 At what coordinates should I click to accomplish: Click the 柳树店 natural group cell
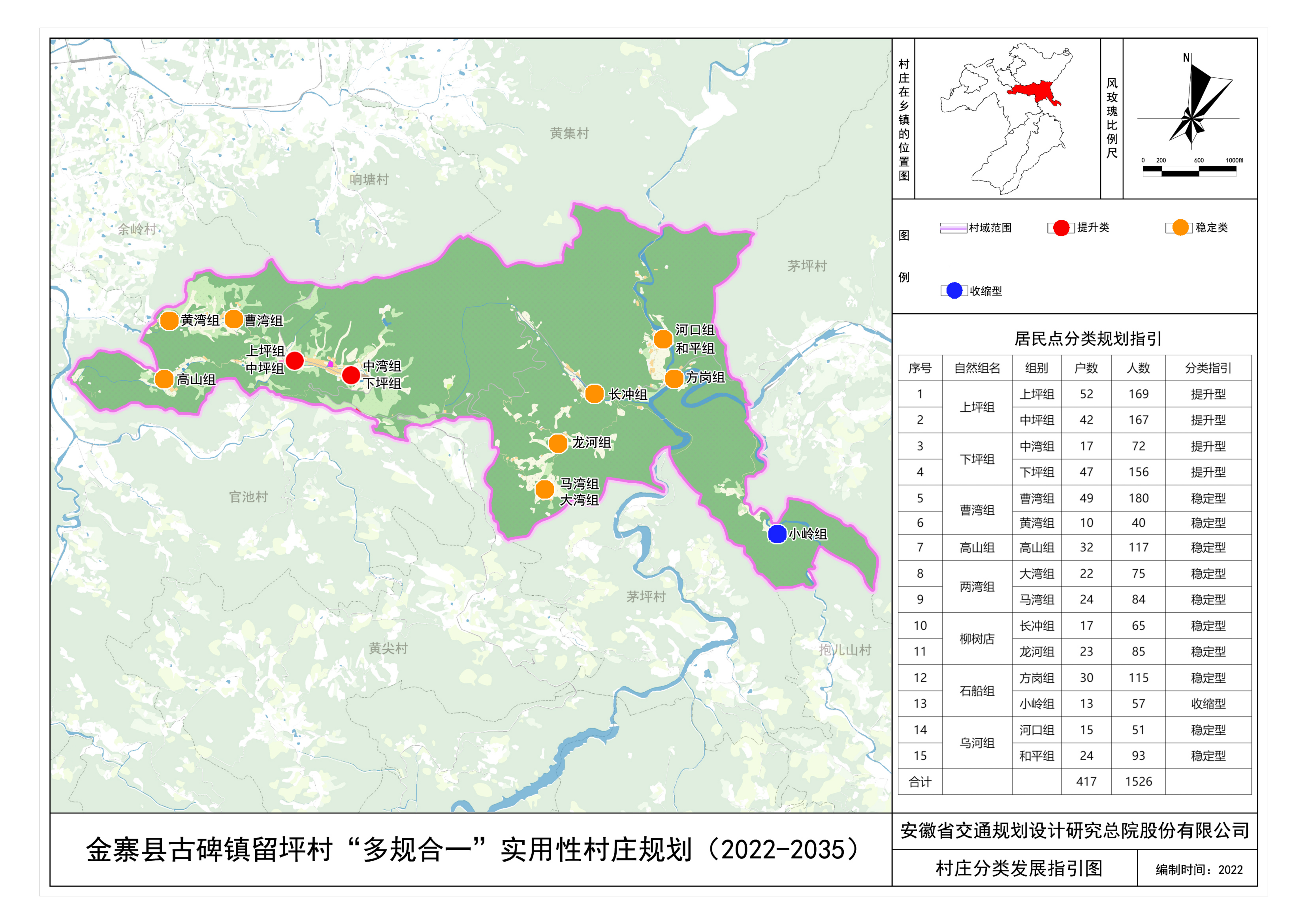coord(977,639)
